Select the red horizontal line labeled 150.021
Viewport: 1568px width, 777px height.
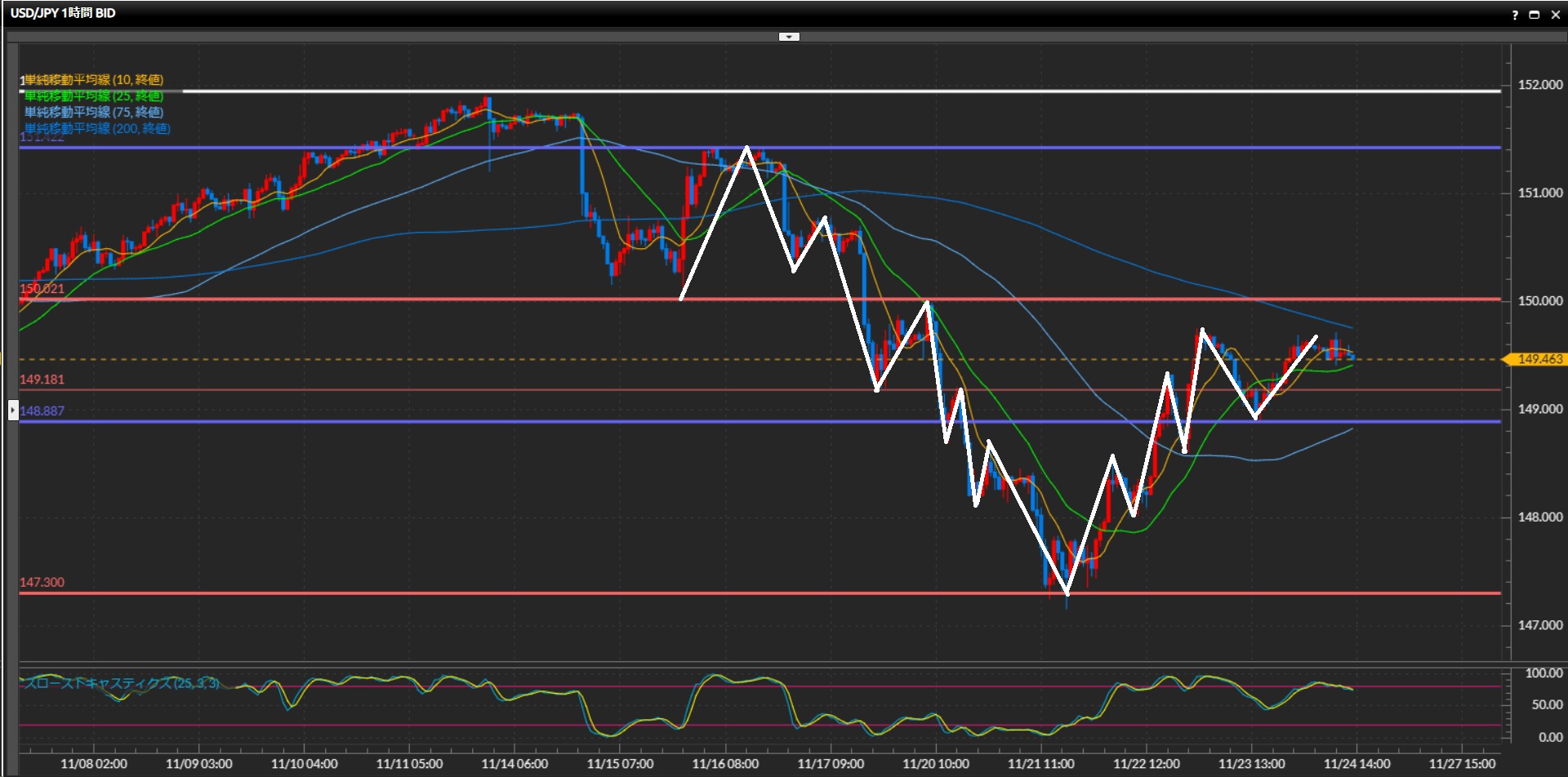(x=490, y=300)
